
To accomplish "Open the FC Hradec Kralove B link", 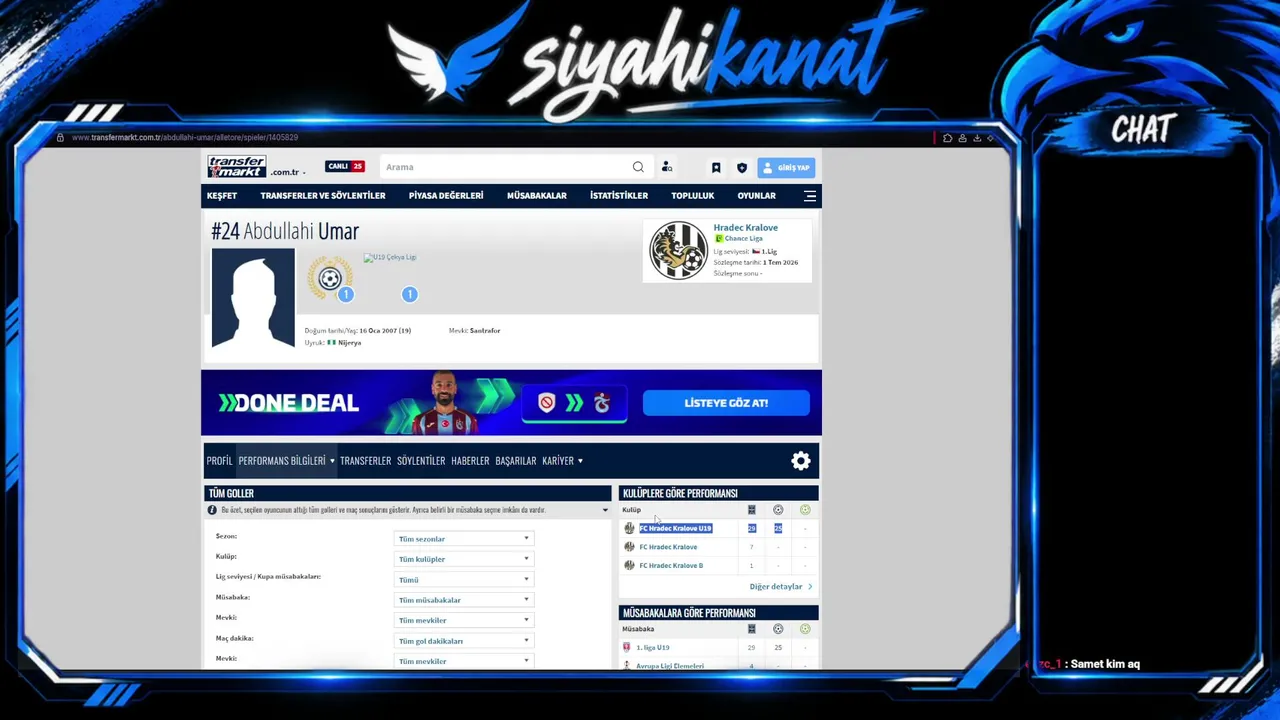I will (671, 566).
